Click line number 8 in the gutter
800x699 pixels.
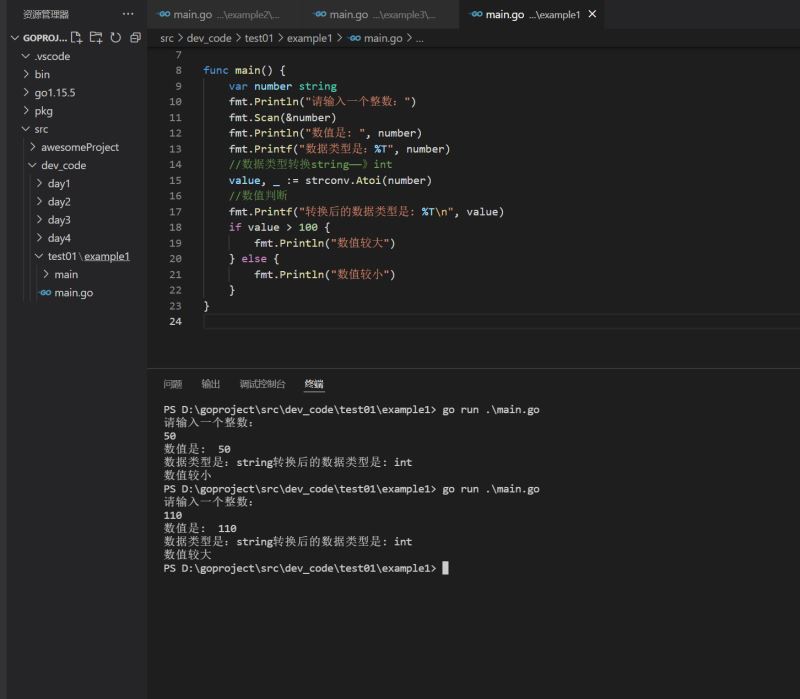coord(179,70)
